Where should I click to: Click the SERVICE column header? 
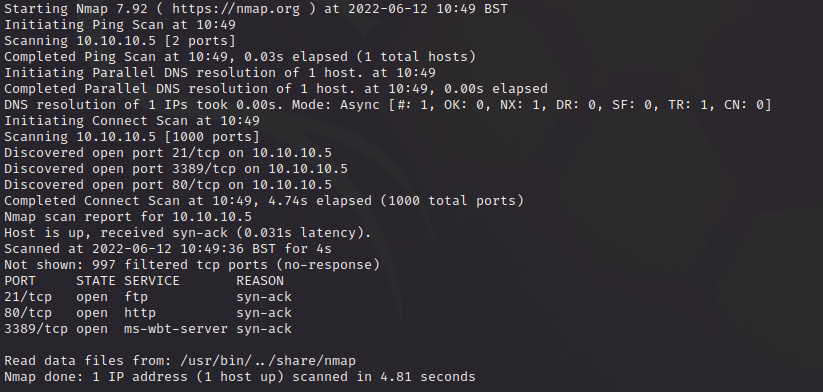152,281
